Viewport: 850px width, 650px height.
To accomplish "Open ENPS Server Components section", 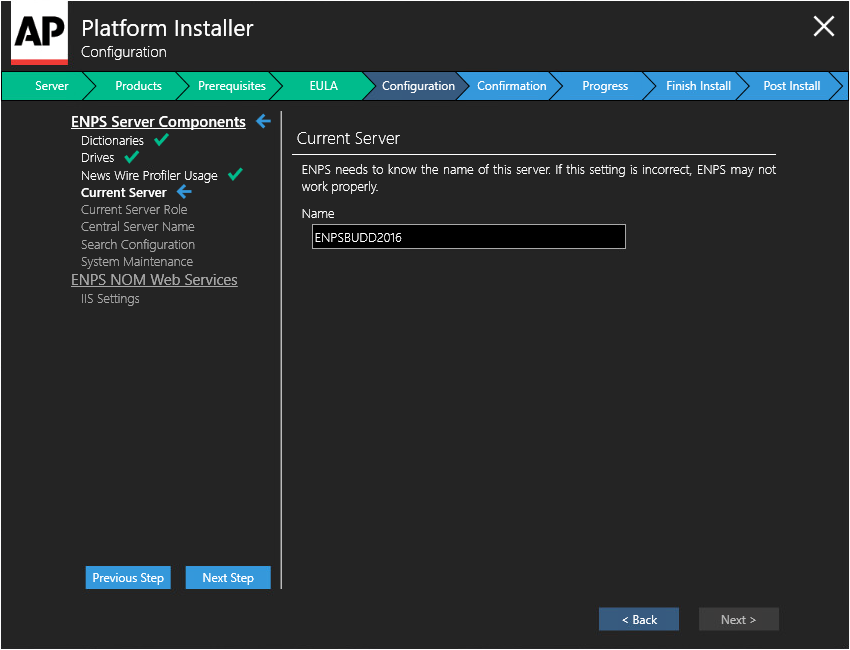I will coord(158,121).
